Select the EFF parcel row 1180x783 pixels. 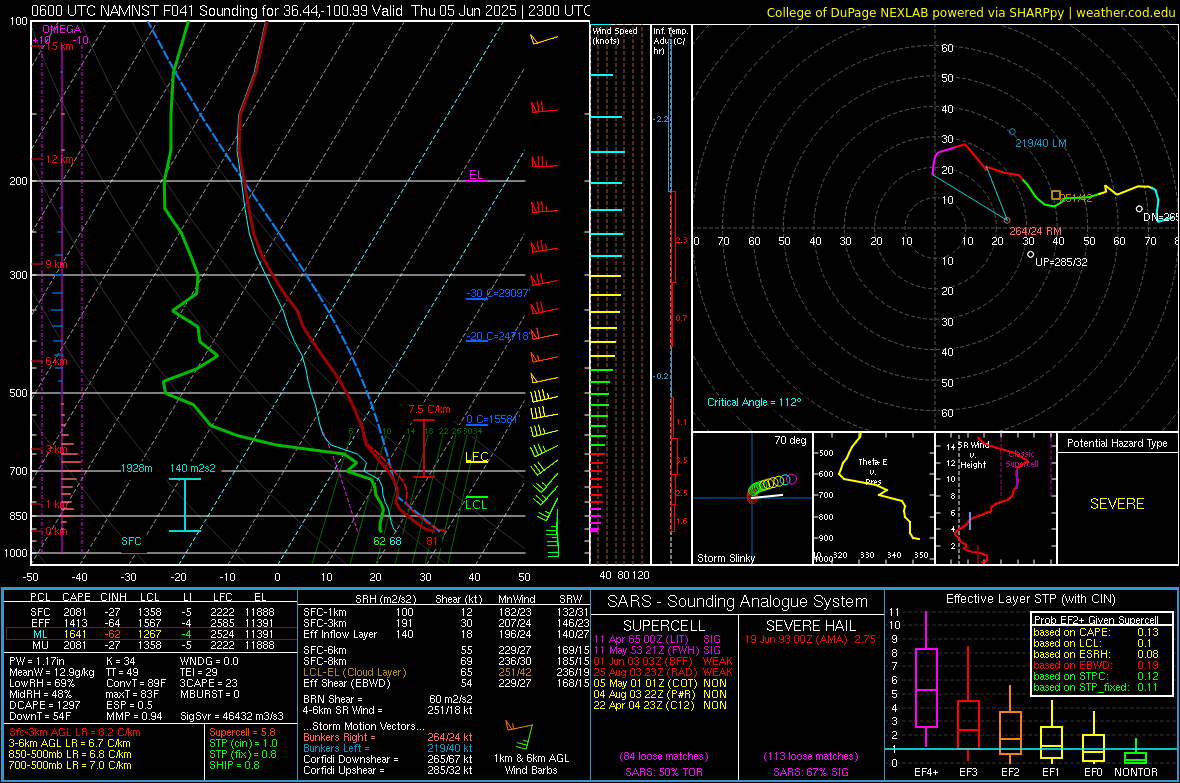pyautogui.click(x=151, y=623)
